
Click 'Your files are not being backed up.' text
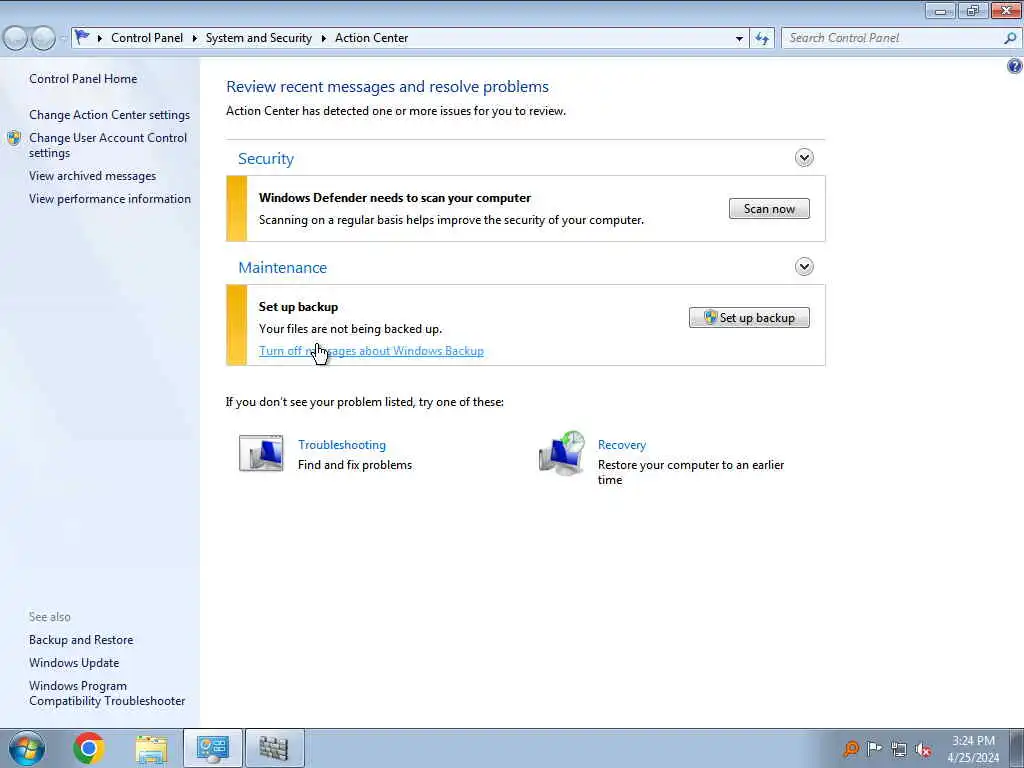coord(350,328)
